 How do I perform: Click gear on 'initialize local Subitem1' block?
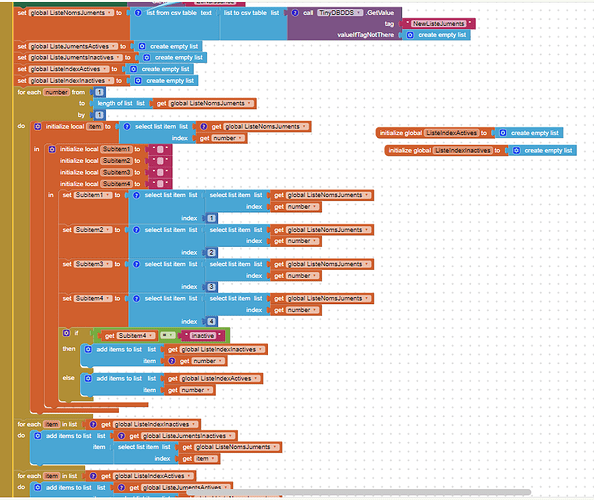point(52,149)
